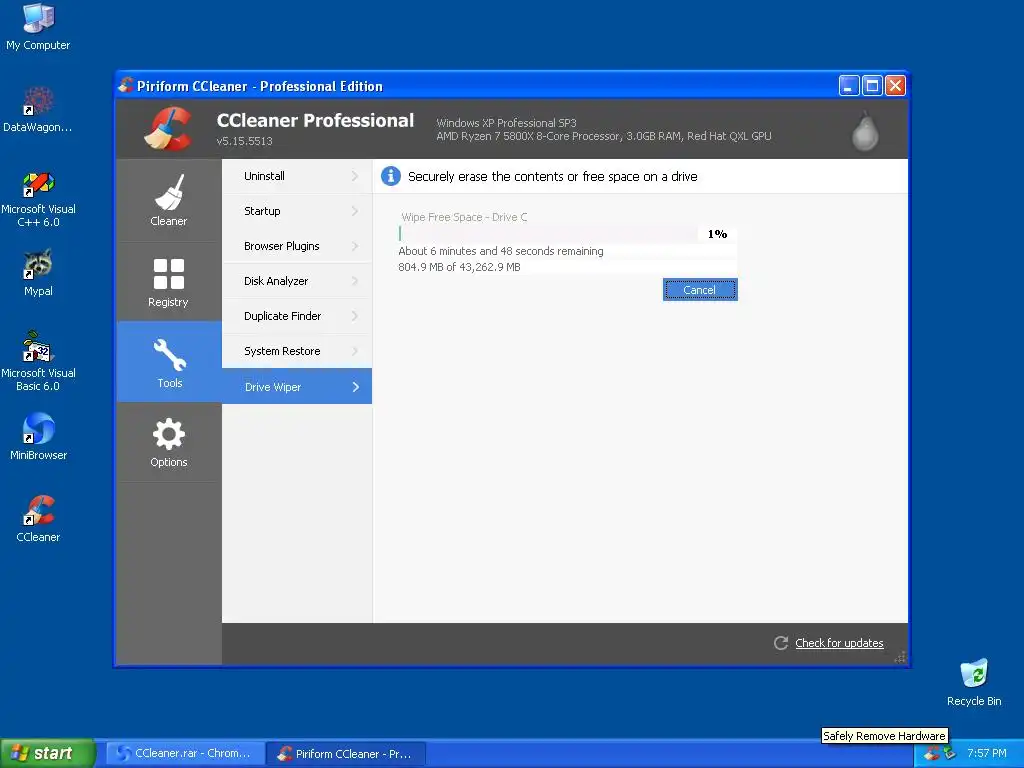Click the wipe free space progress bar
Image resolution: width=1024 pixels, height=768 pixels.
coord(548,234)
